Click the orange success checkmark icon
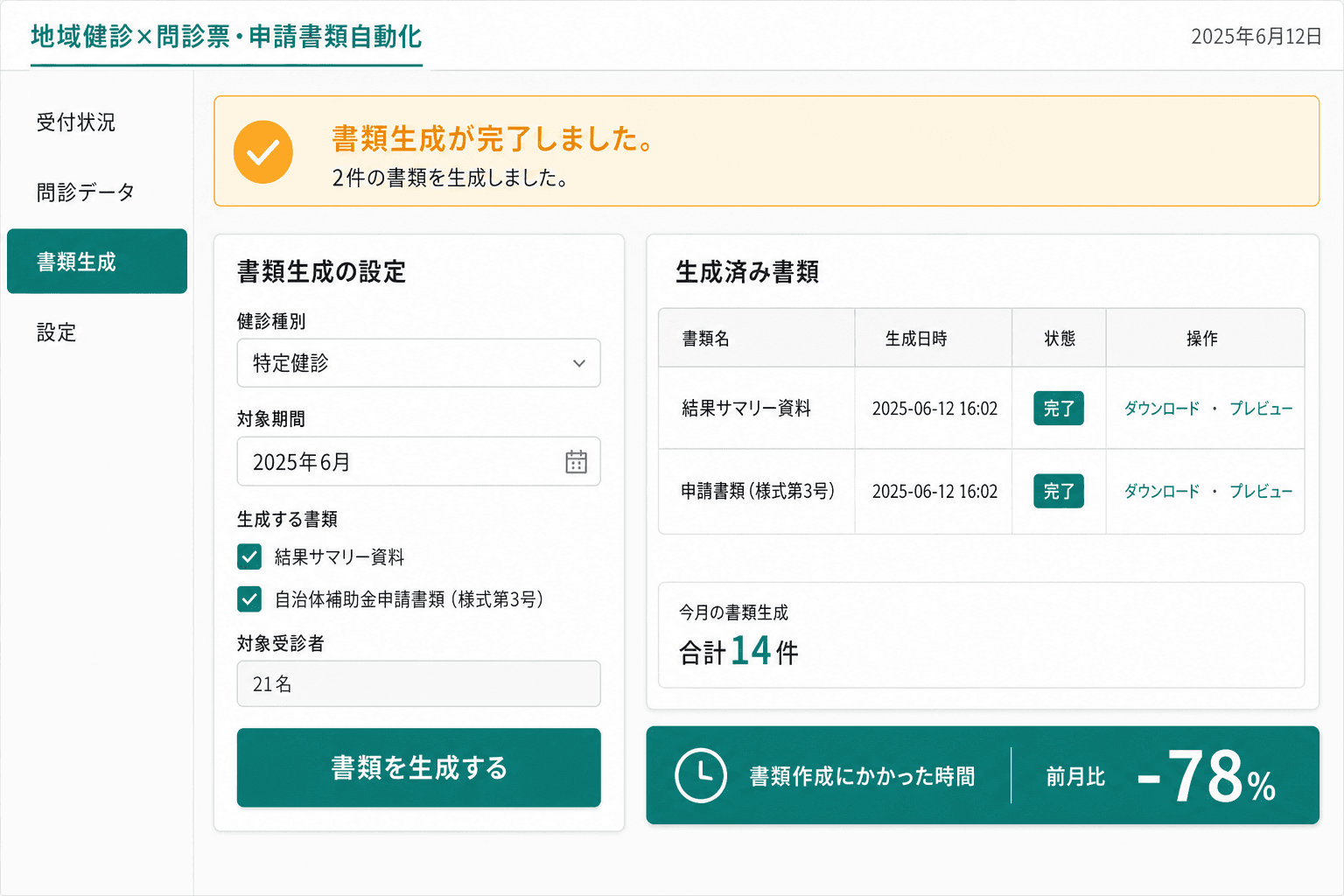Screen dimensions: 1344x896 (262, 152)
